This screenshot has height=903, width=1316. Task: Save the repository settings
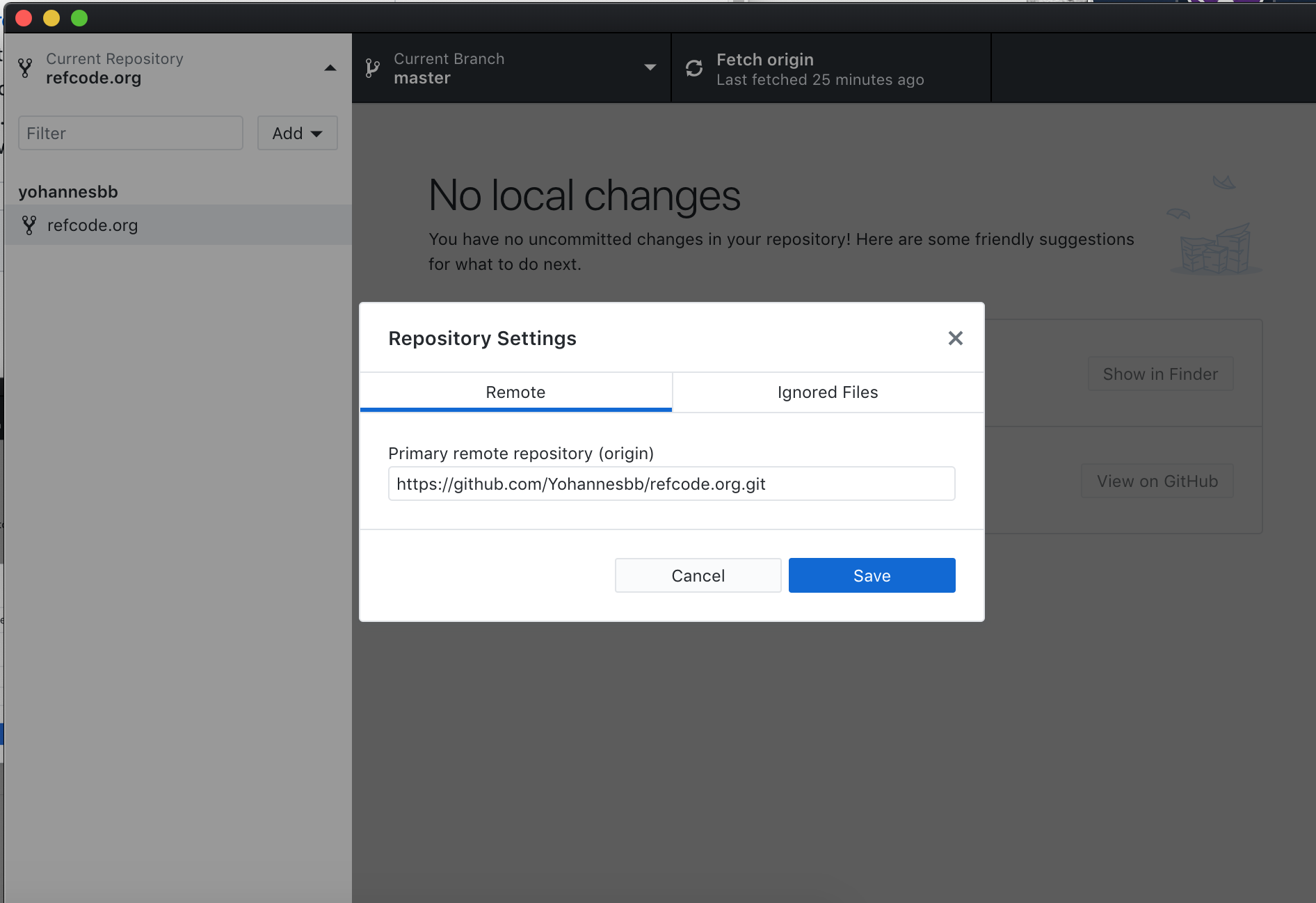872,575
